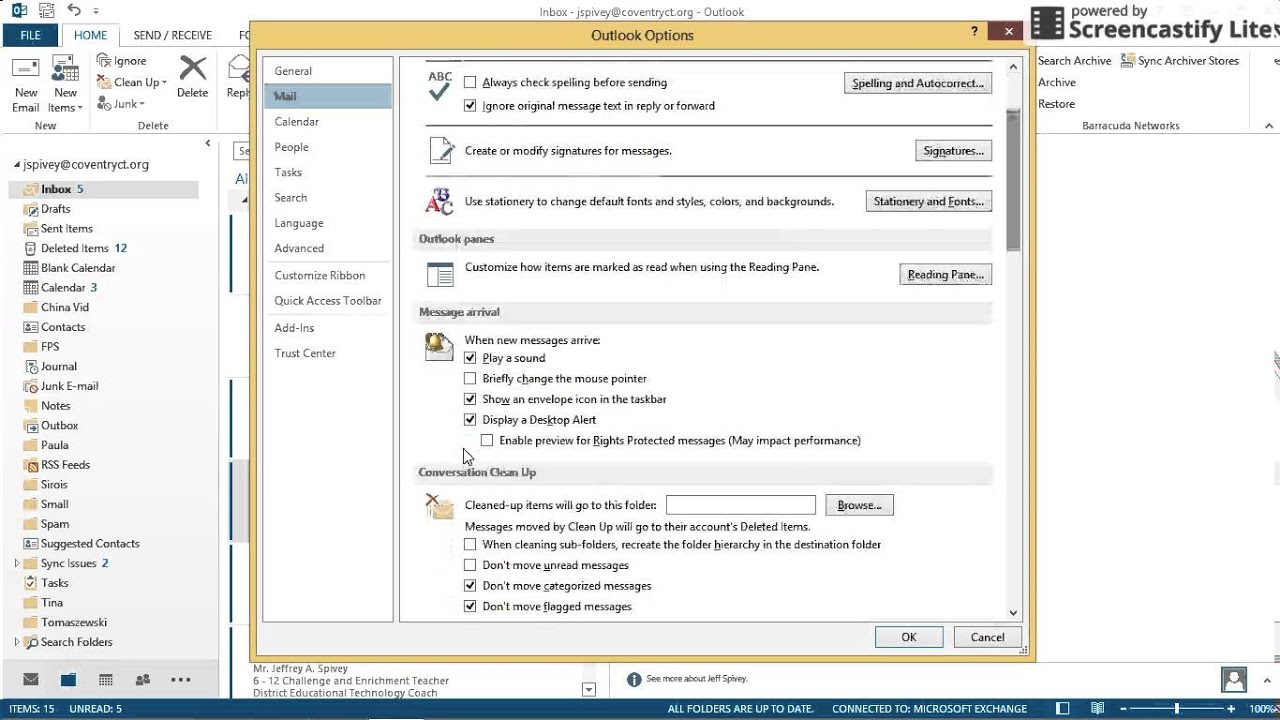Click the Delete X icon in ribbon
Screen dimensions: 1280x720
click(192, 68)
